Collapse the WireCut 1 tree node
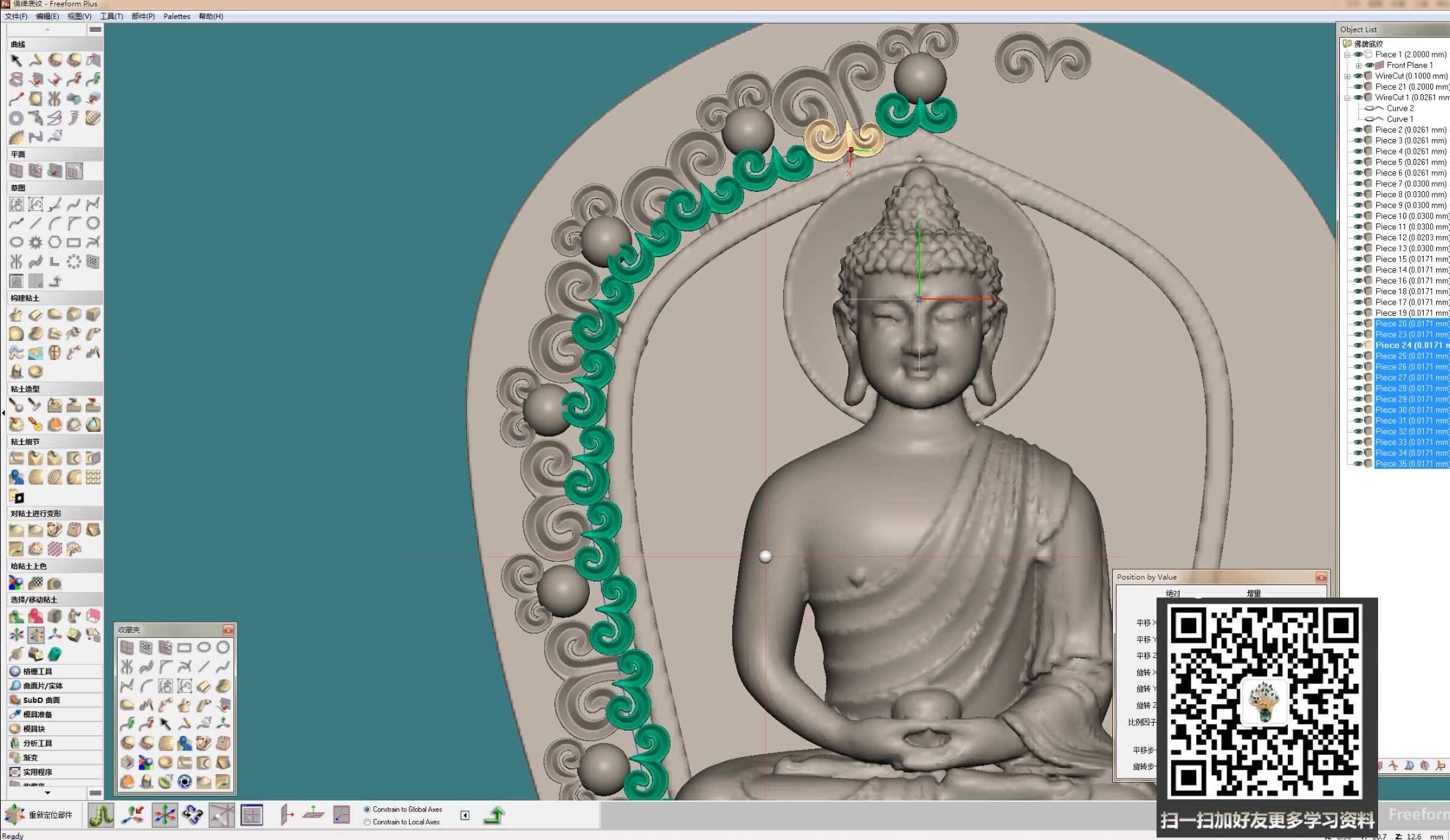1450x840 pixels. 1347,98
